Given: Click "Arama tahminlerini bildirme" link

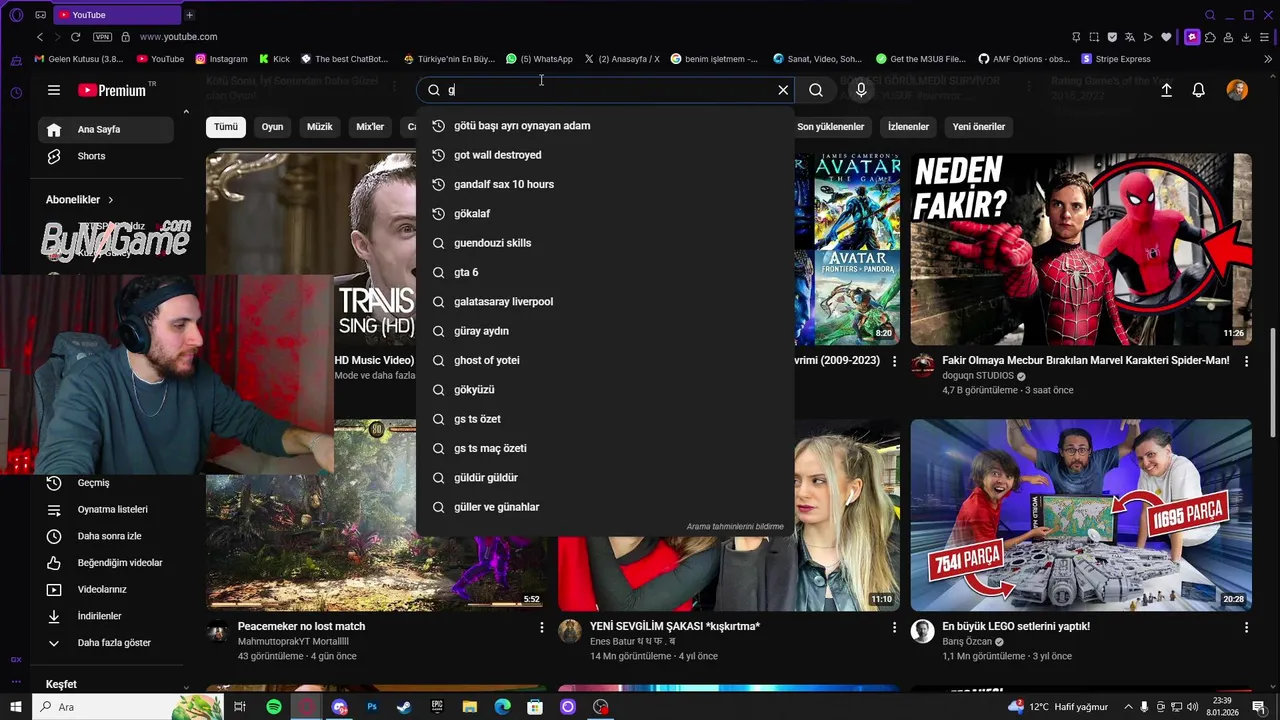Looking at the screenshot, I should 735,527.
